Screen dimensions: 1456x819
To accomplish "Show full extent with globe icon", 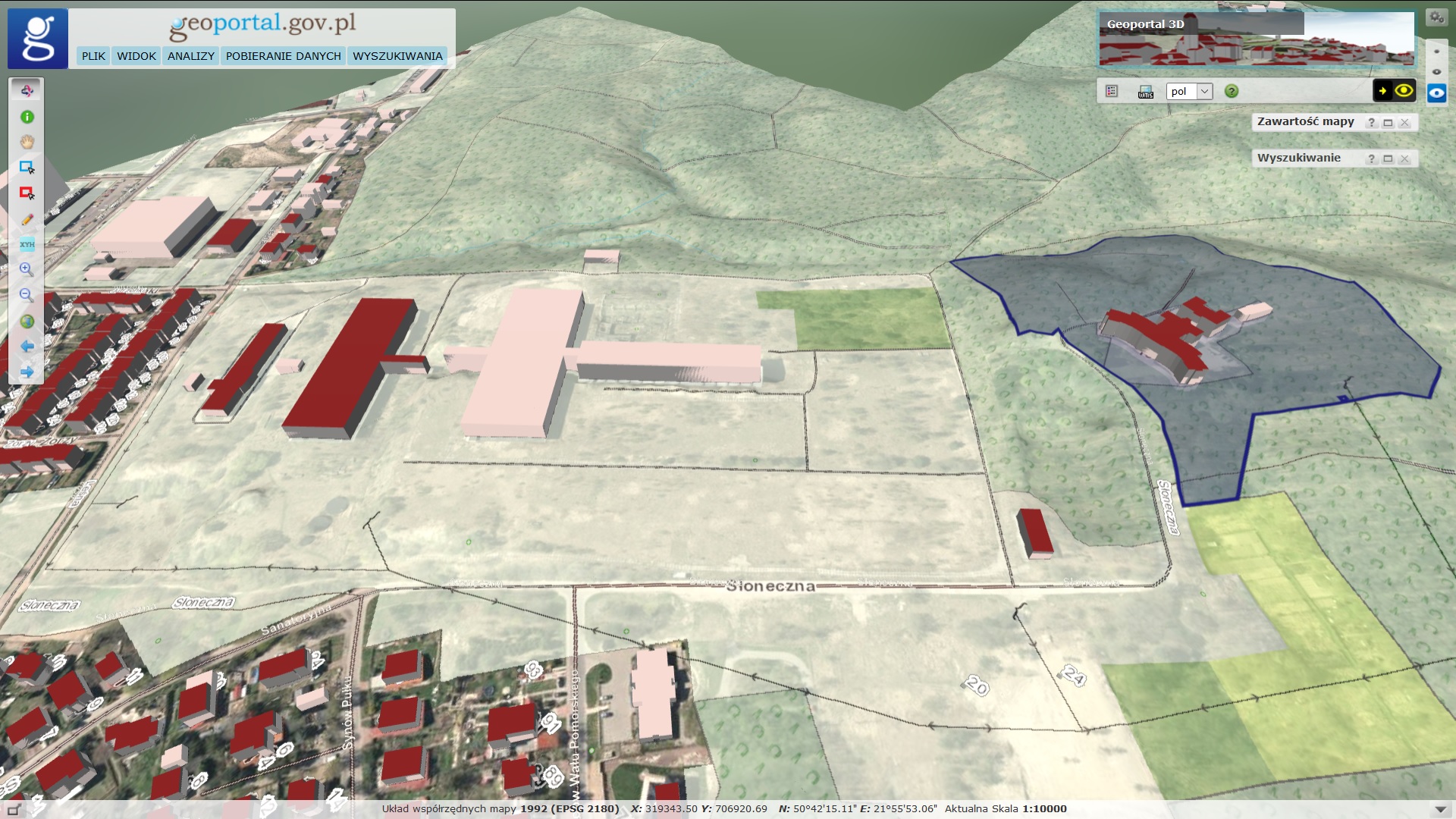I will coord(27,321).
